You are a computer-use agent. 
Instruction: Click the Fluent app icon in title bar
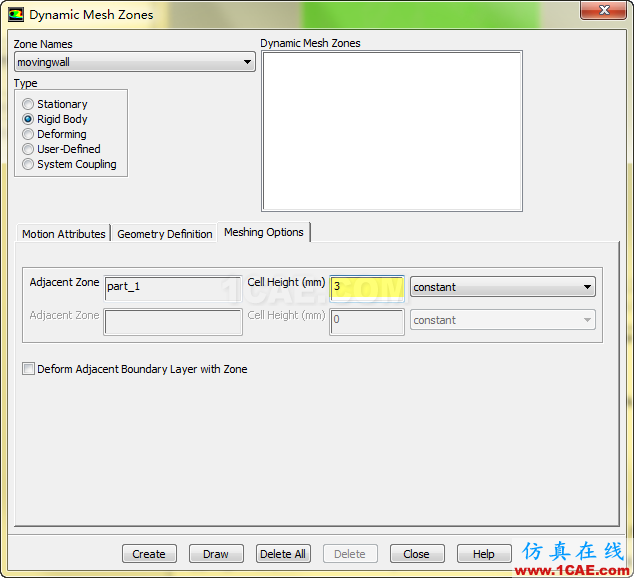pos(16,15)
